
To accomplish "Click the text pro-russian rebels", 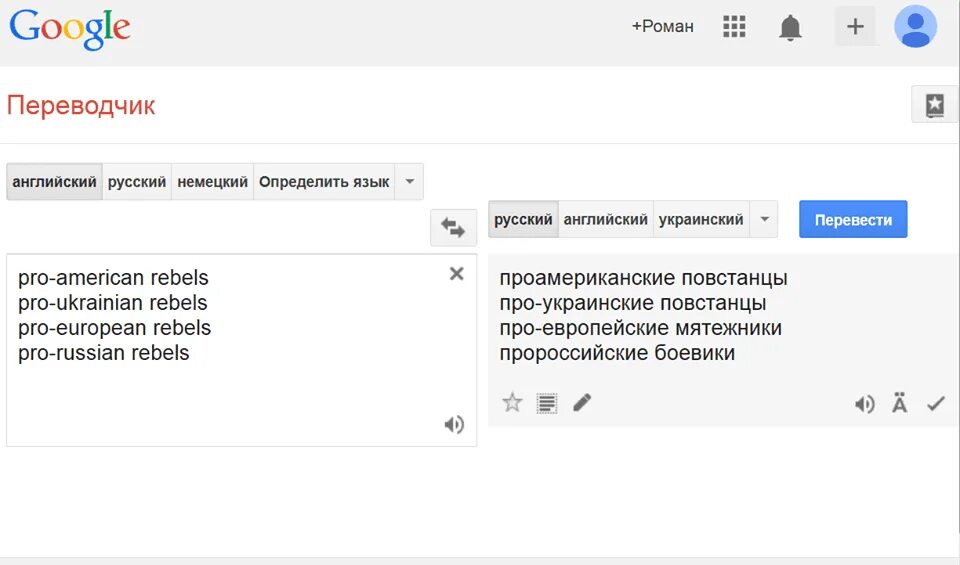I will pyautogui.click(x=103, y=353).
